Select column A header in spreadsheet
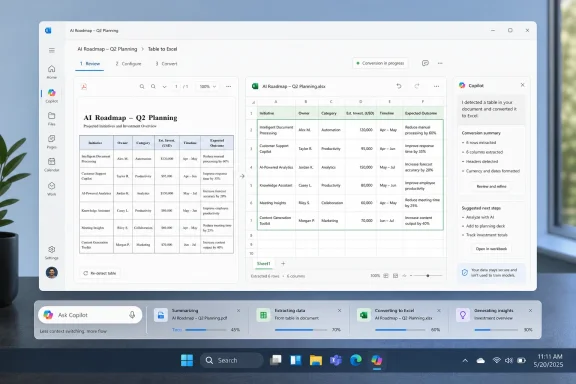This screenshot has height=384, width=576. pos(276,102)
